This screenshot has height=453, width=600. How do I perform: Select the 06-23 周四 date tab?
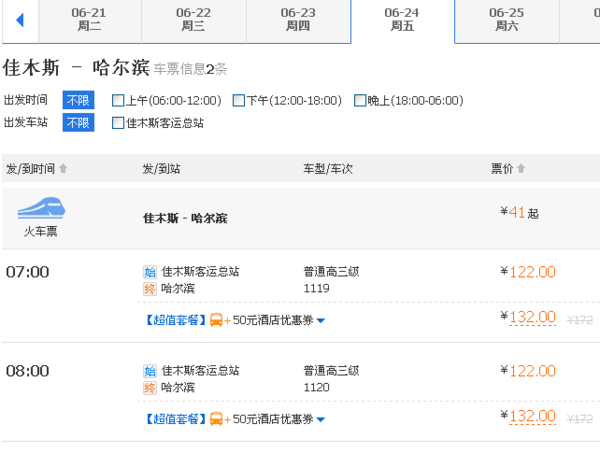[x=298, y=20]
